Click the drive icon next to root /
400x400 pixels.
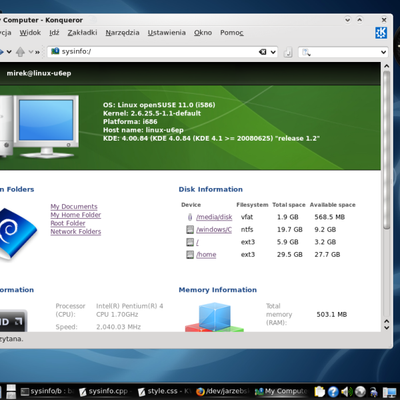coord(190,242)
